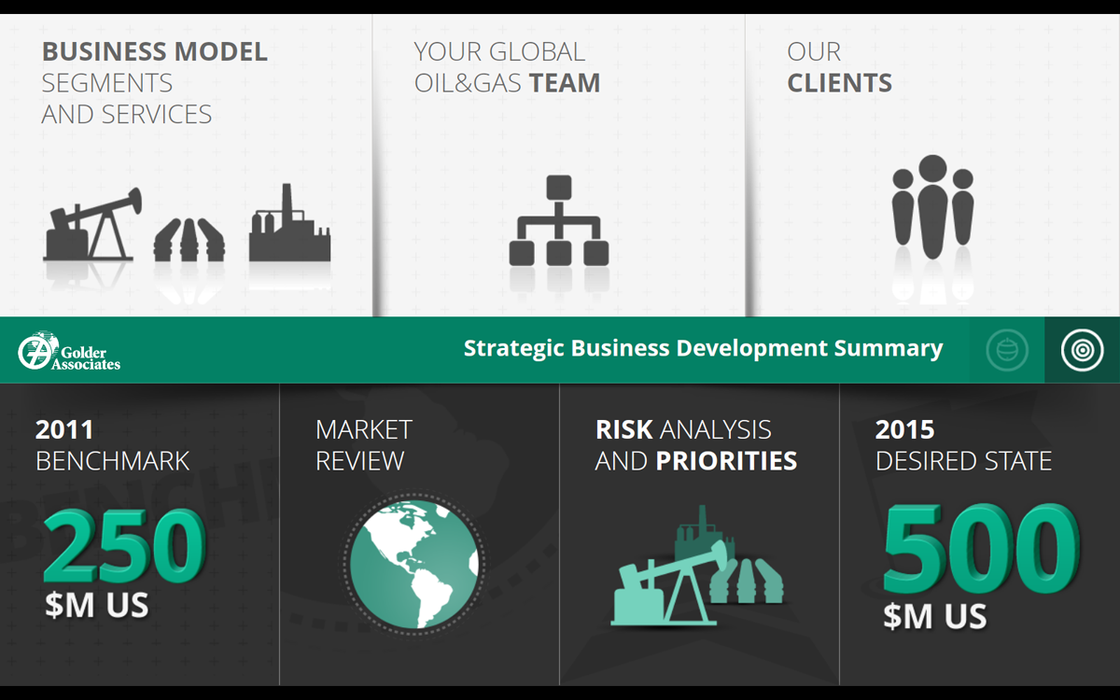Click the Golder Associates logo

pos(70,351)
